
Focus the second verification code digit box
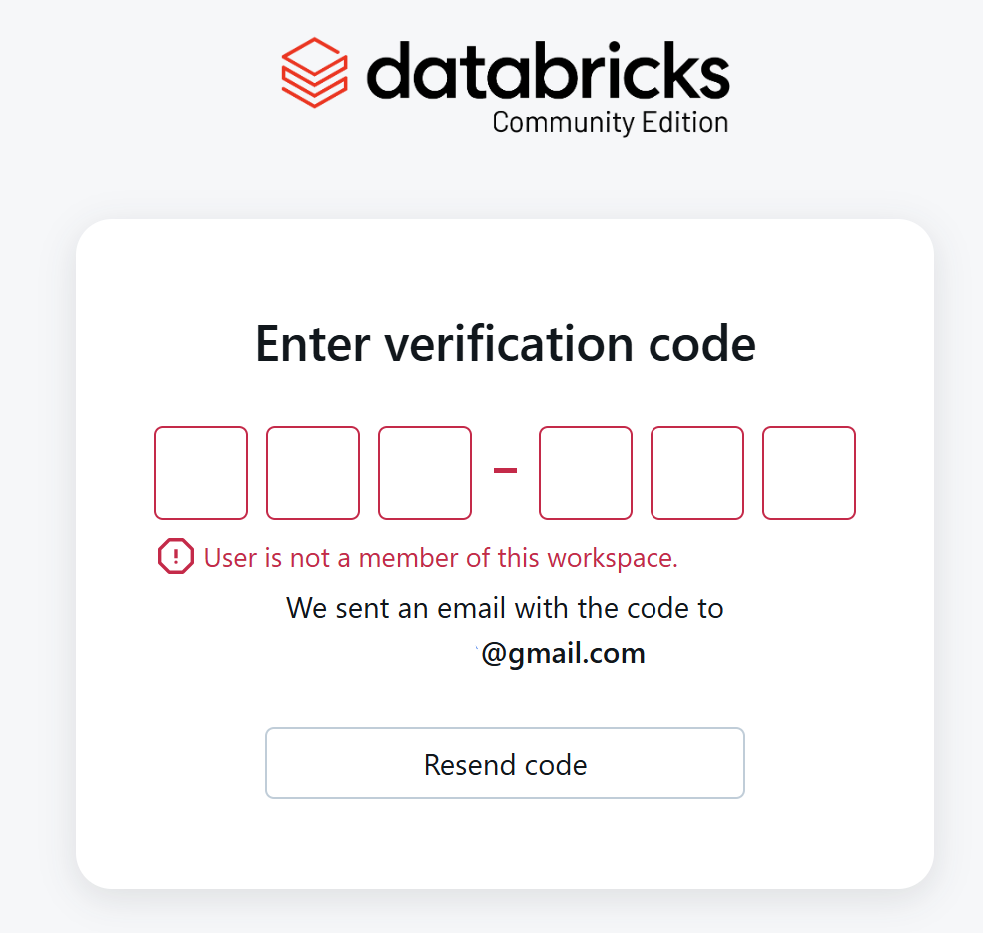click(313, 473)
